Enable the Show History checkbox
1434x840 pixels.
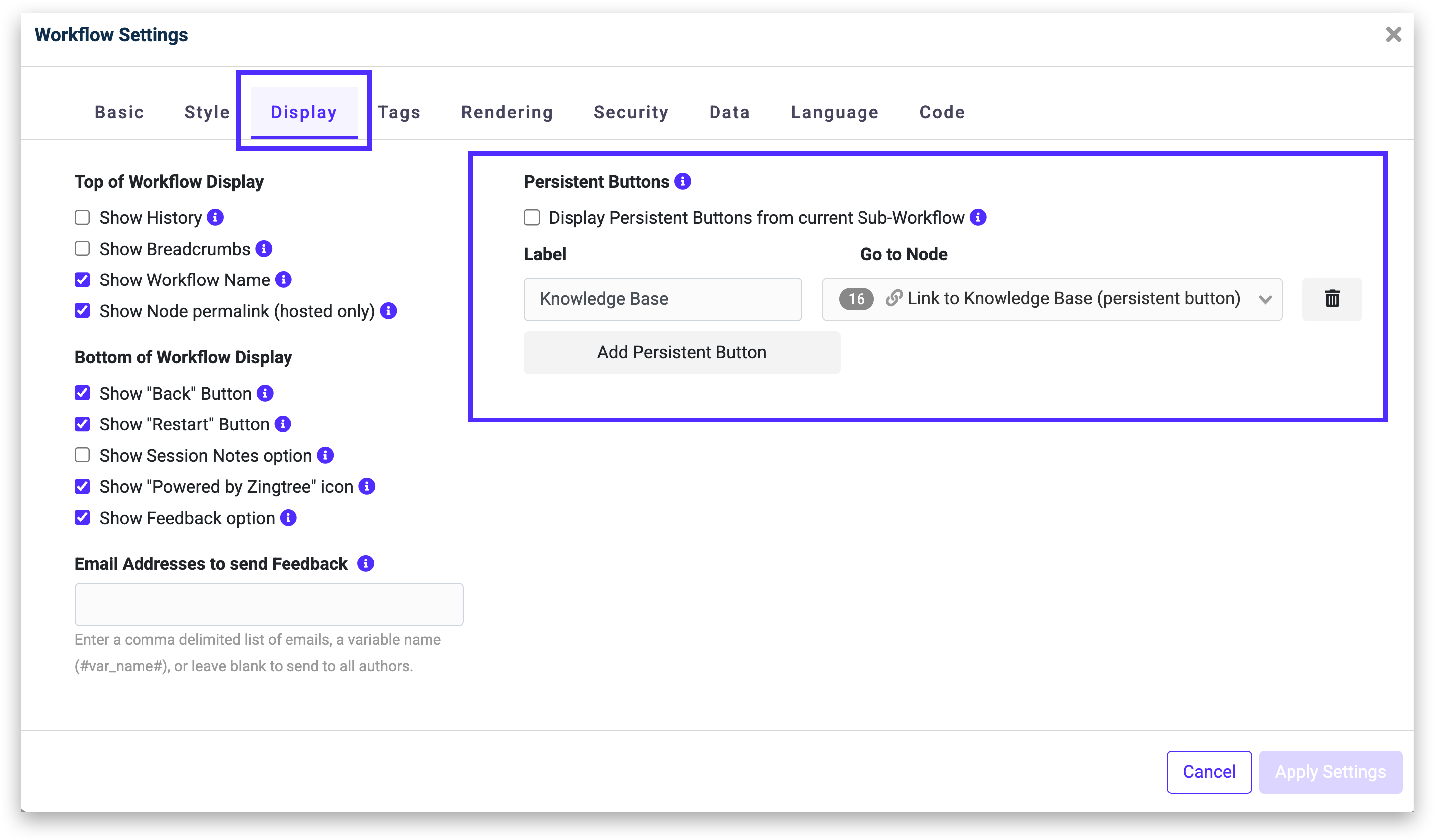(83, 217)
